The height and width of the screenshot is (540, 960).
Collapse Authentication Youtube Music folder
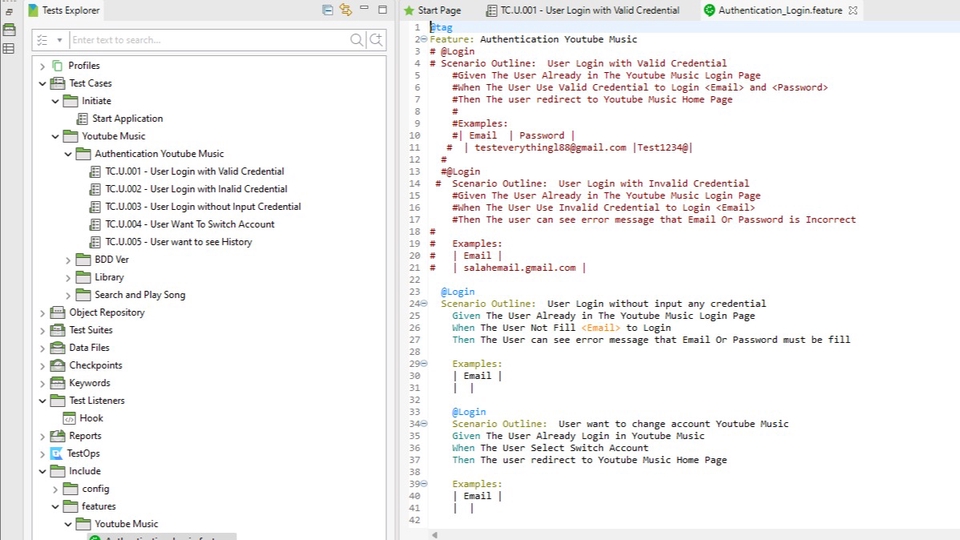tap(68, 154)
